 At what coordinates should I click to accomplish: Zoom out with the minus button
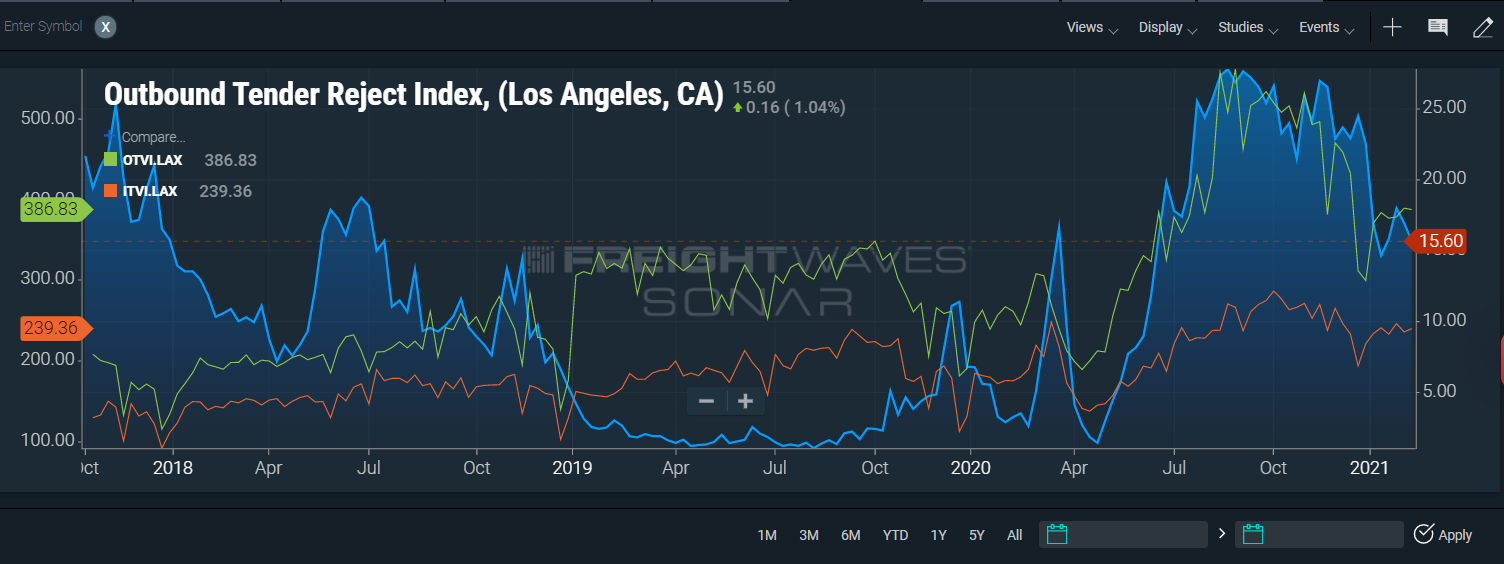(x=706, y=401)
